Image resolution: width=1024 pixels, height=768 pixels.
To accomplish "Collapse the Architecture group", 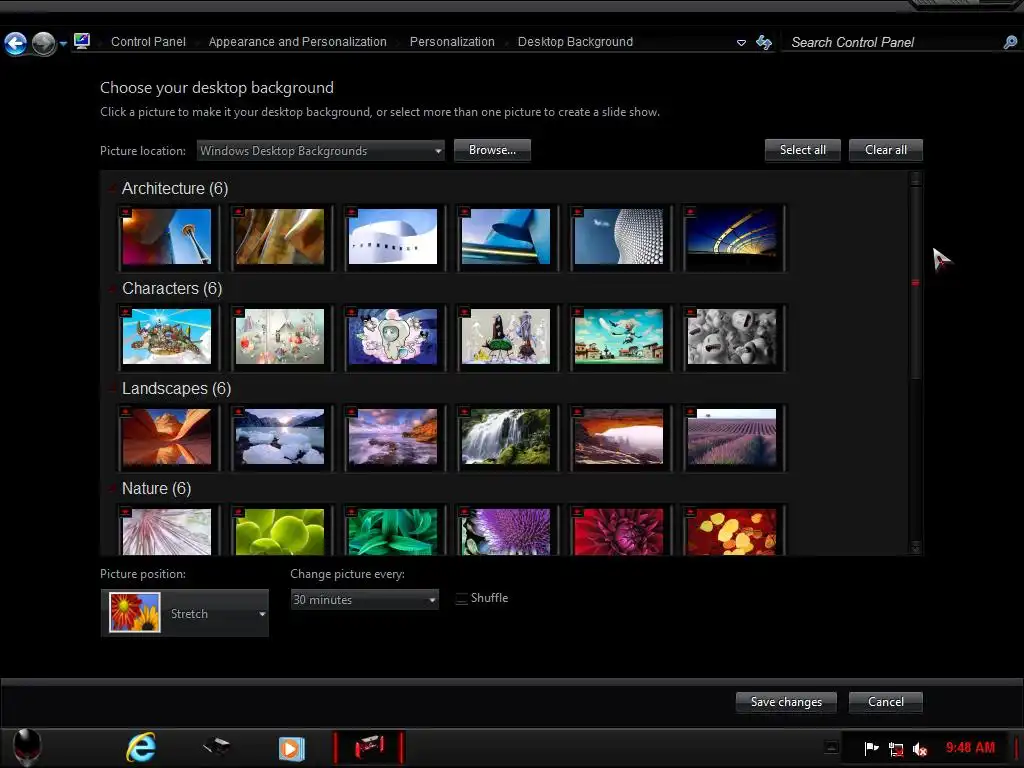I will 112,189.
